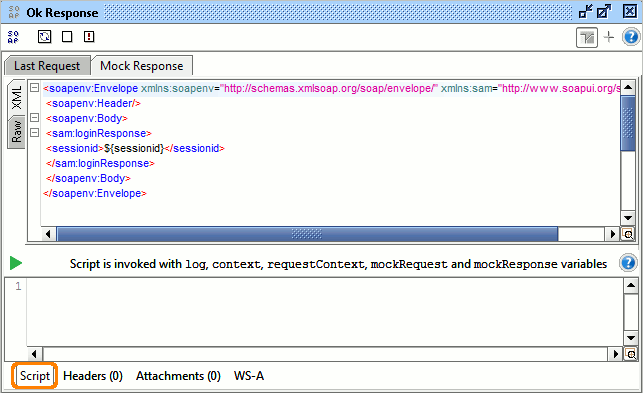Click inside the script editor line 1
643x393 pixels.
(x=325, y=286)
